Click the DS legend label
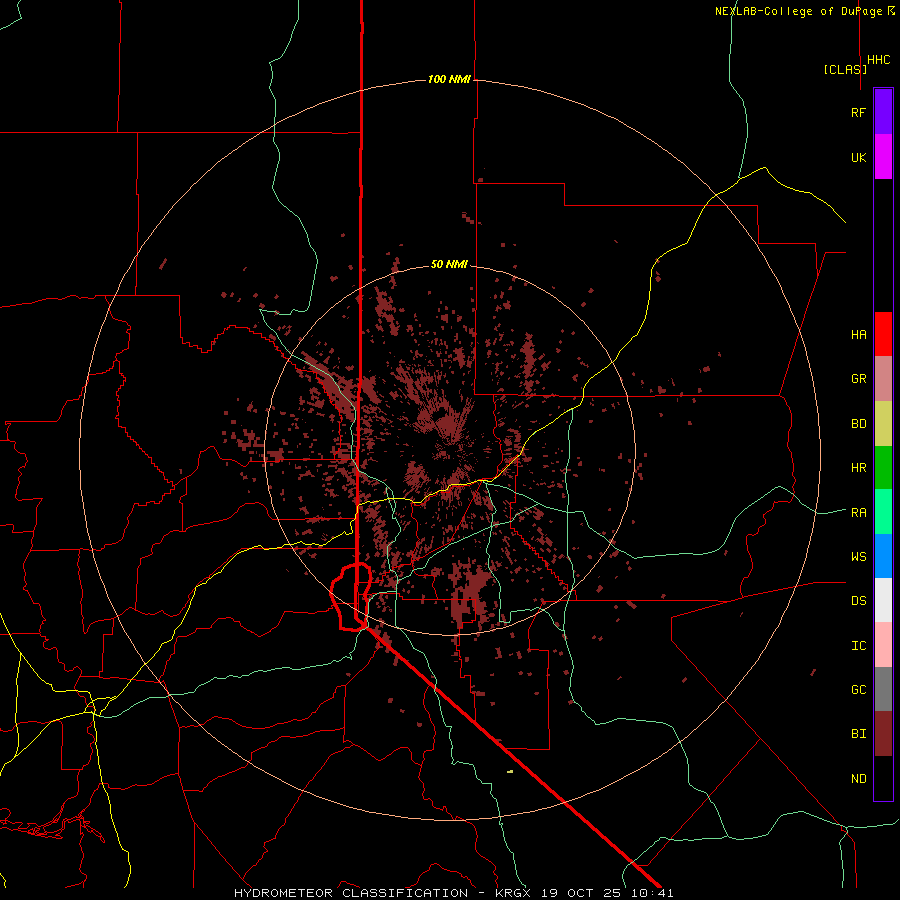 coord(858,600)
